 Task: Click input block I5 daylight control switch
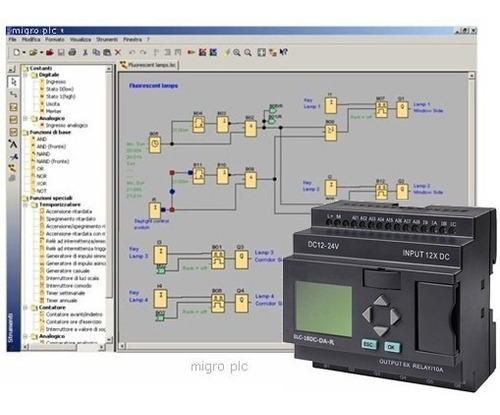coord(155,210)
